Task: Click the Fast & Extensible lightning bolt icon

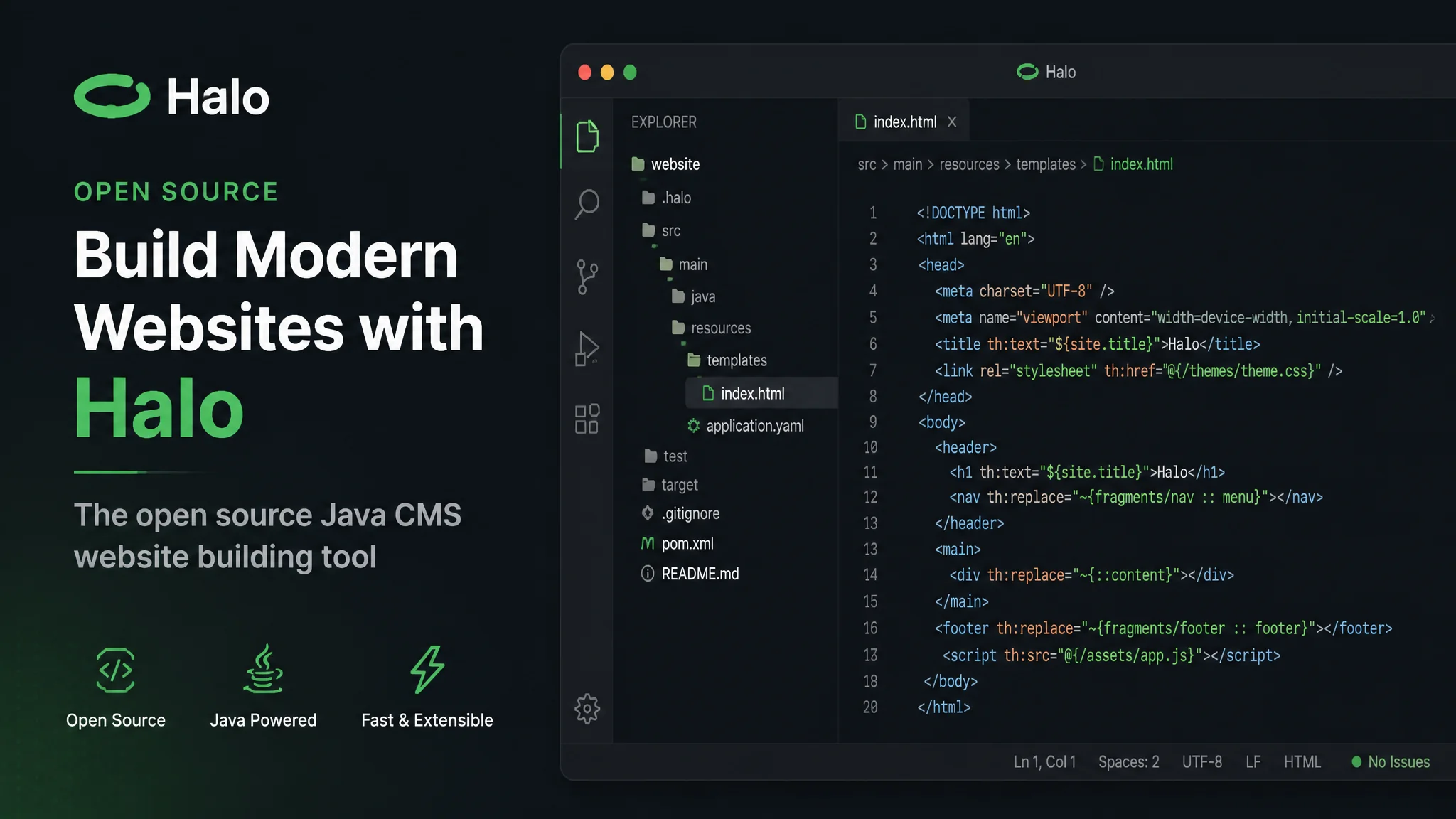Action: click(427, 669)
